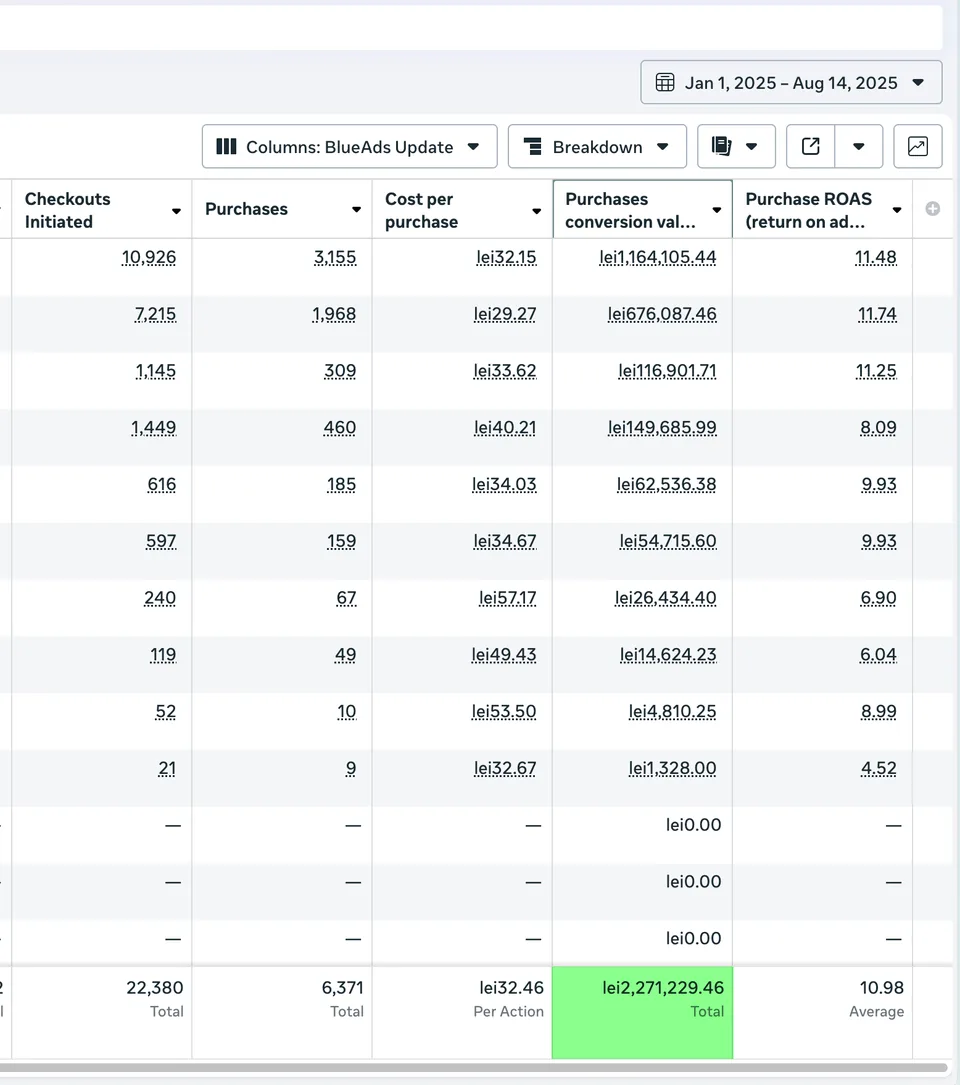Screen dimensions: 960x1085
Task: Open the reports icon dropdown
Action: point(736,146)
